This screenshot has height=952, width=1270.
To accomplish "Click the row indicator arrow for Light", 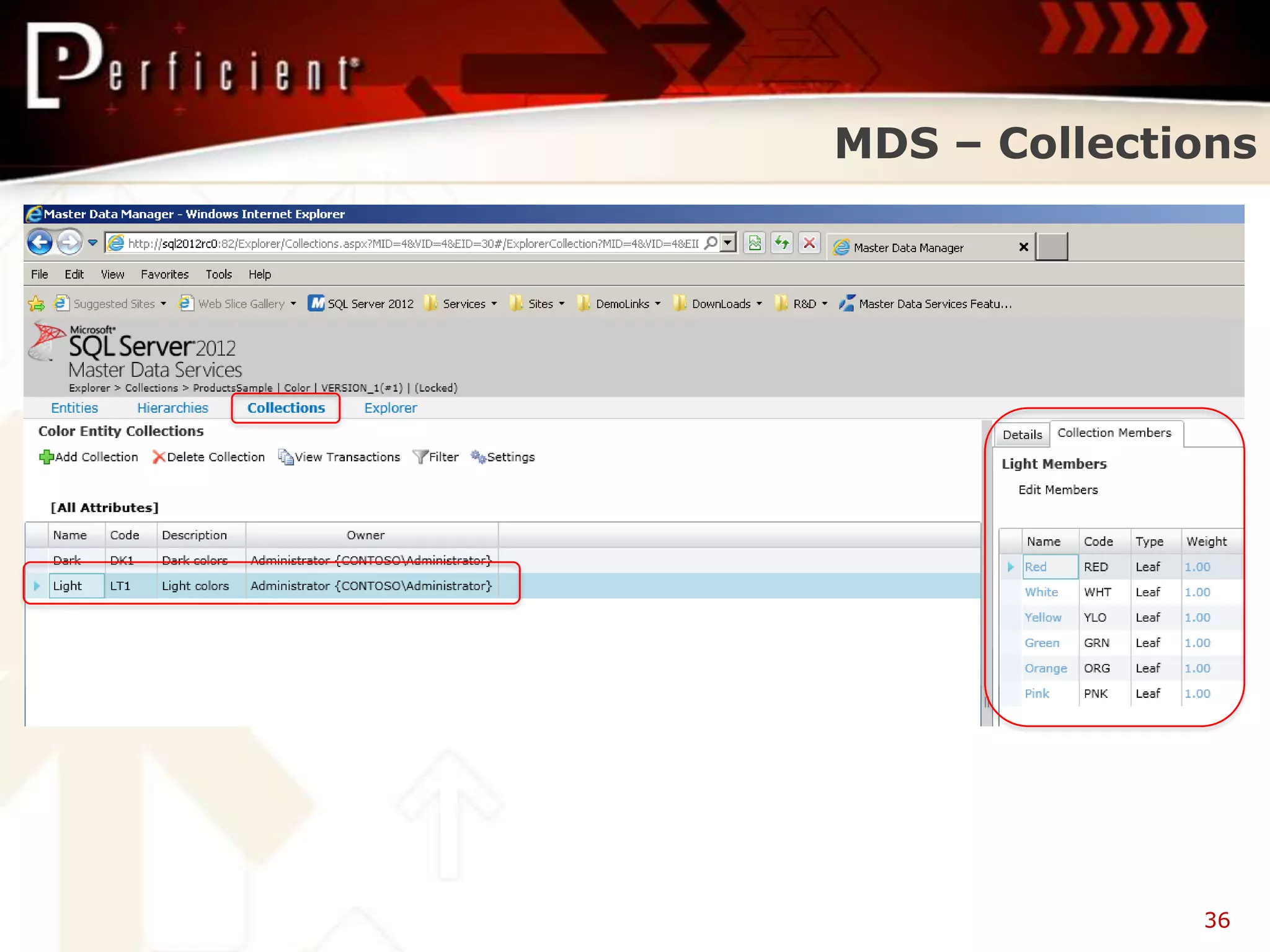I will tap(37, 586).
